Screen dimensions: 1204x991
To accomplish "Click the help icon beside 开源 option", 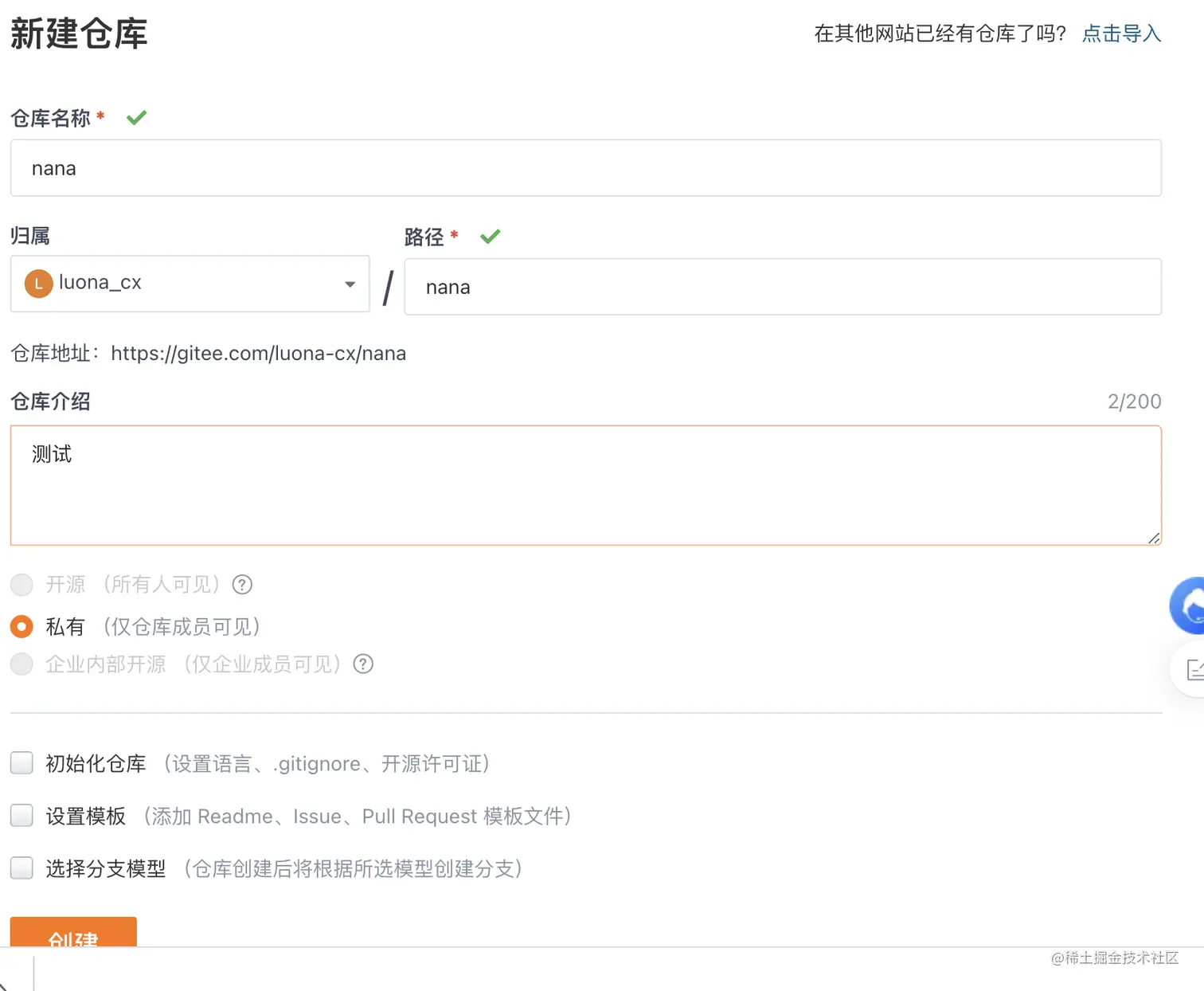I will point(242,585).
